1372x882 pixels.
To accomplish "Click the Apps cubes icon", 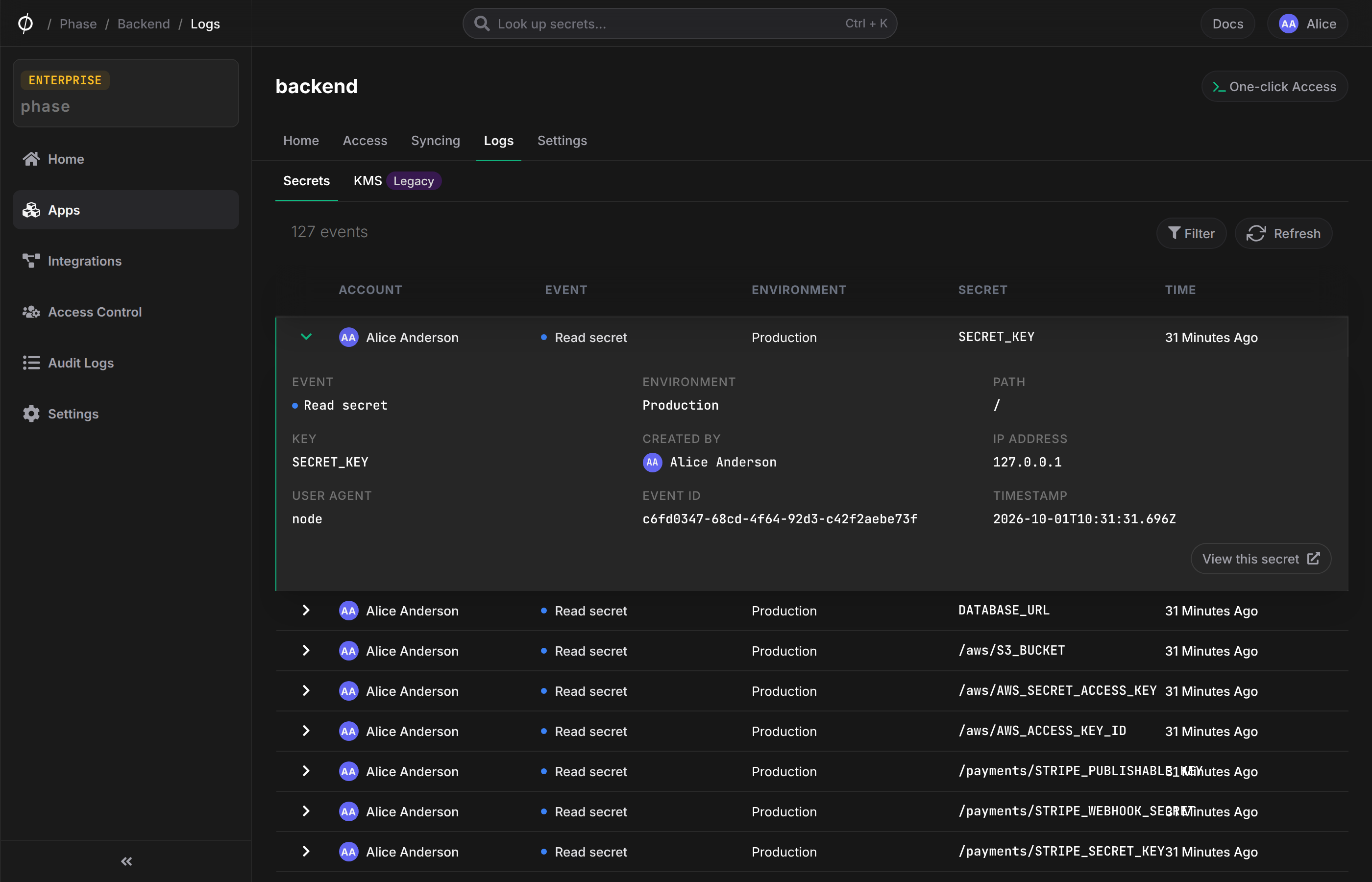I will pos(31,210).
